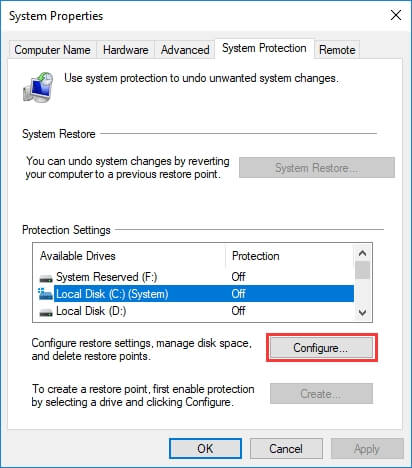The image size is (412, 468).
Task: Click the Configure... button
Action: 321,348
